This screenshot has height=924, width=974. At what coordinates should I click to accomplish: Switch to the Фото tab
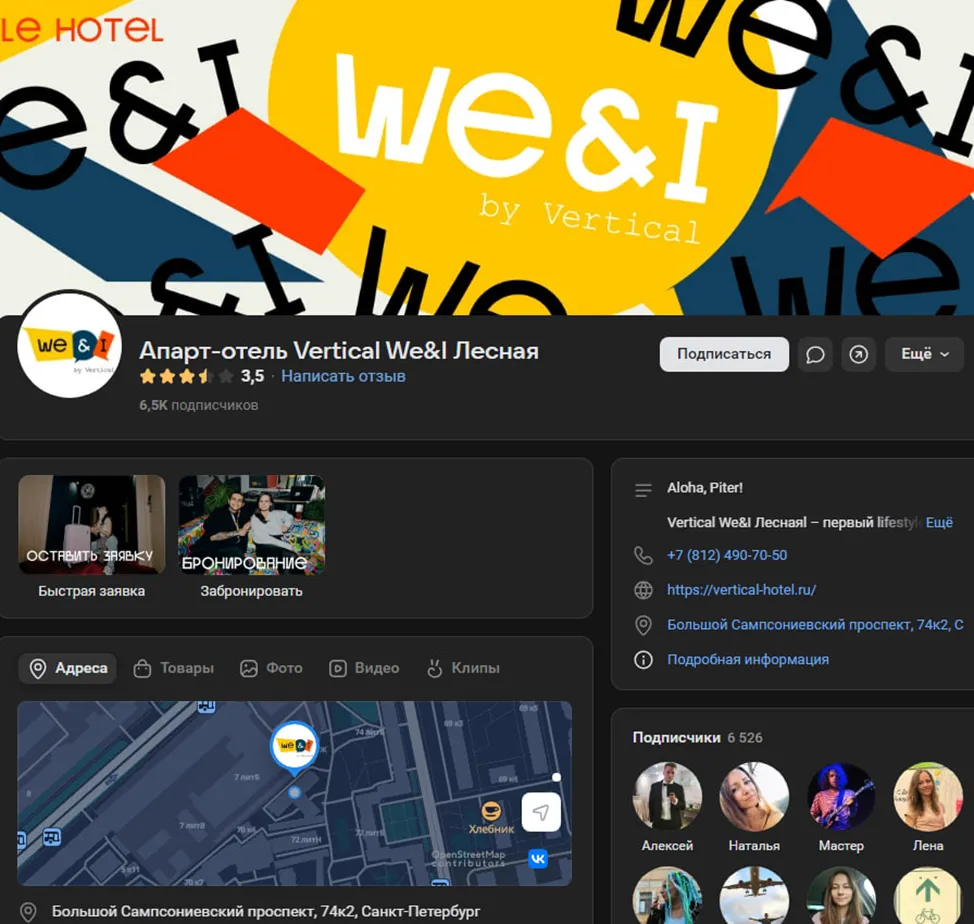pyautogui.click(x=271, y=668)
